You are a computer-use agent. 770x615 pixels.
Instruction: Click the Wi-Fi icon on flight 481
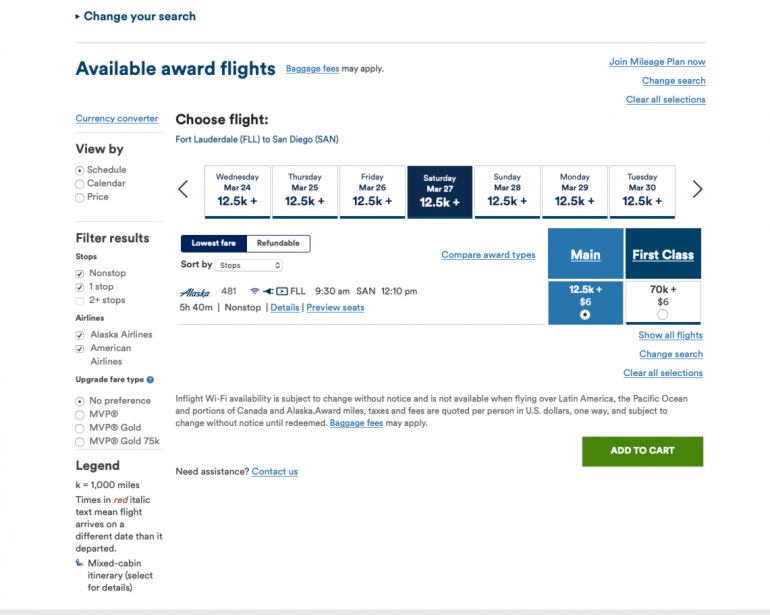click(x=255, y=291)
